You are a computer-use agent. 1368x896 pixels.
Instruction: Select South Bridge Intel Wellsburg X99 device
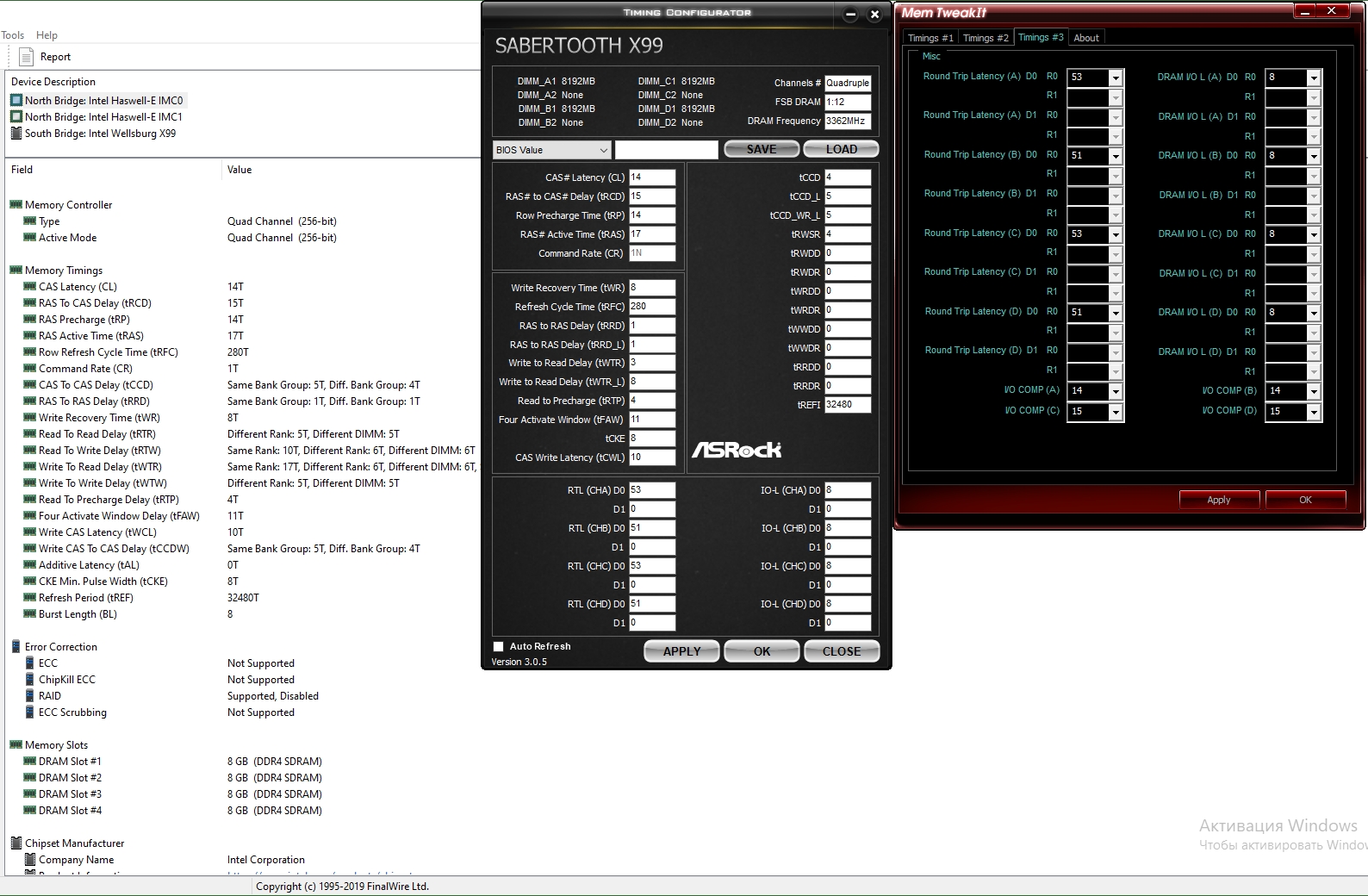coord(93,134)
